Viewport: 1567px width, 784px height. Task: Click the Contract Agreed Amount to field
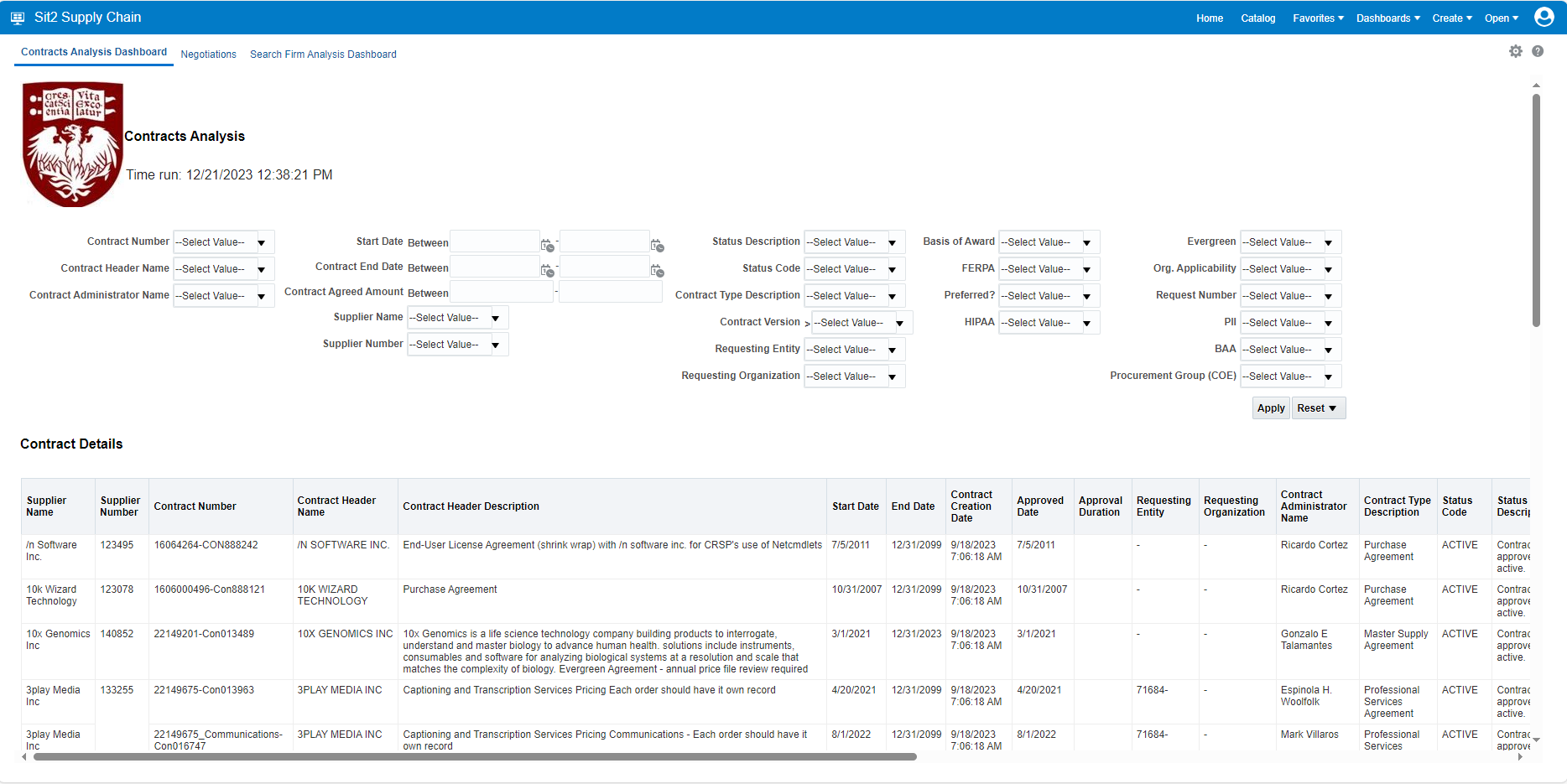[x=611, y=292]
